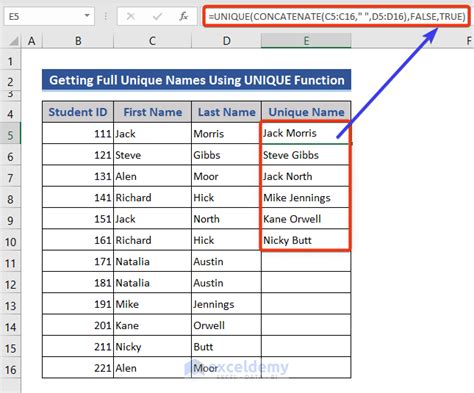Viewport: 474px width, 393px height.
Task: Click the title cell Getting Full Unique Names
Action: 197,80
